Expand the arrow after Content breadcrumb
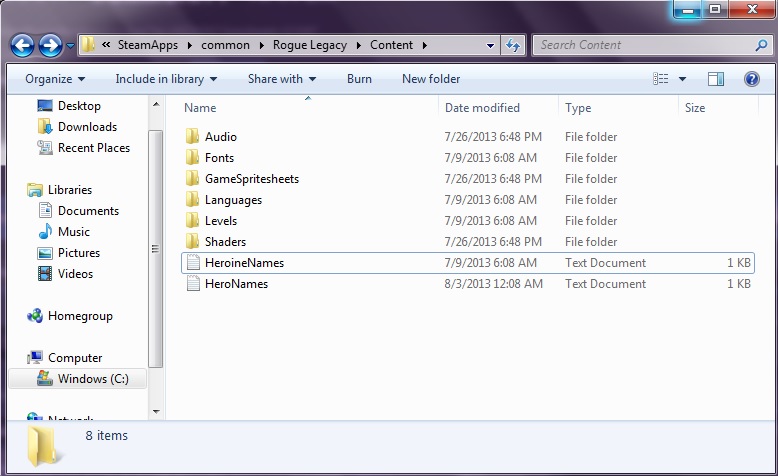Screen dimensions: 778x476 [425, 45]
